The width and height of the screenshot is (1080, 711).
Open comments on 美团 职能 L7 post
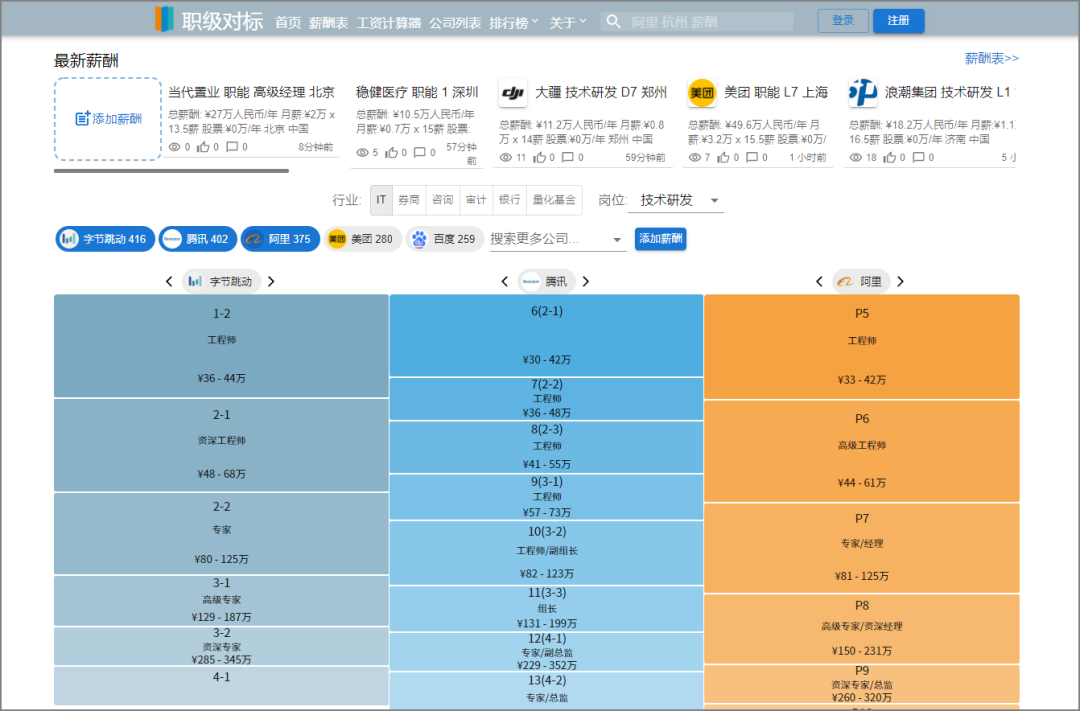coord(752,157)
